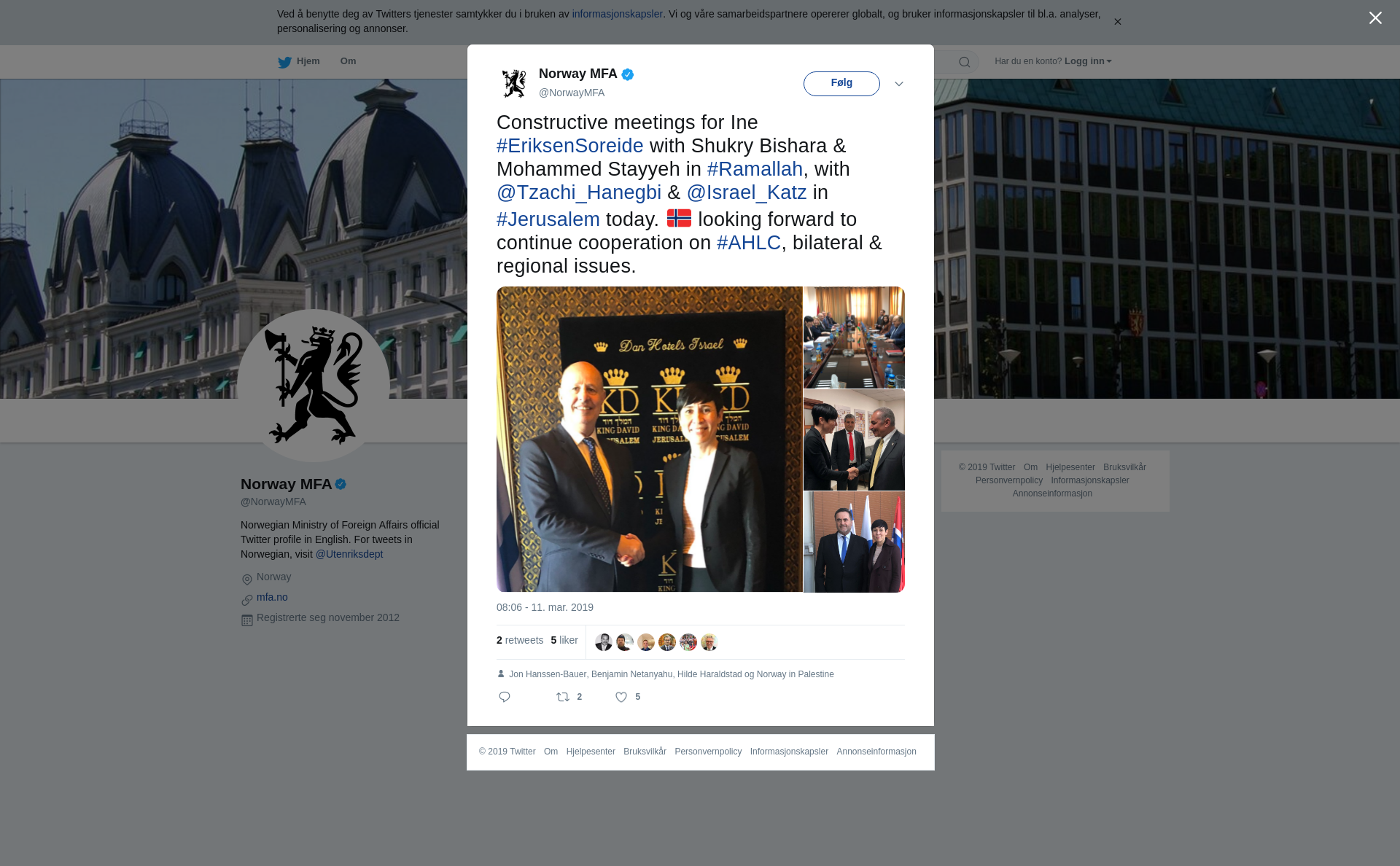Open the @Israel_Katz mention link

pyautogui.click(x=747, y=192)
